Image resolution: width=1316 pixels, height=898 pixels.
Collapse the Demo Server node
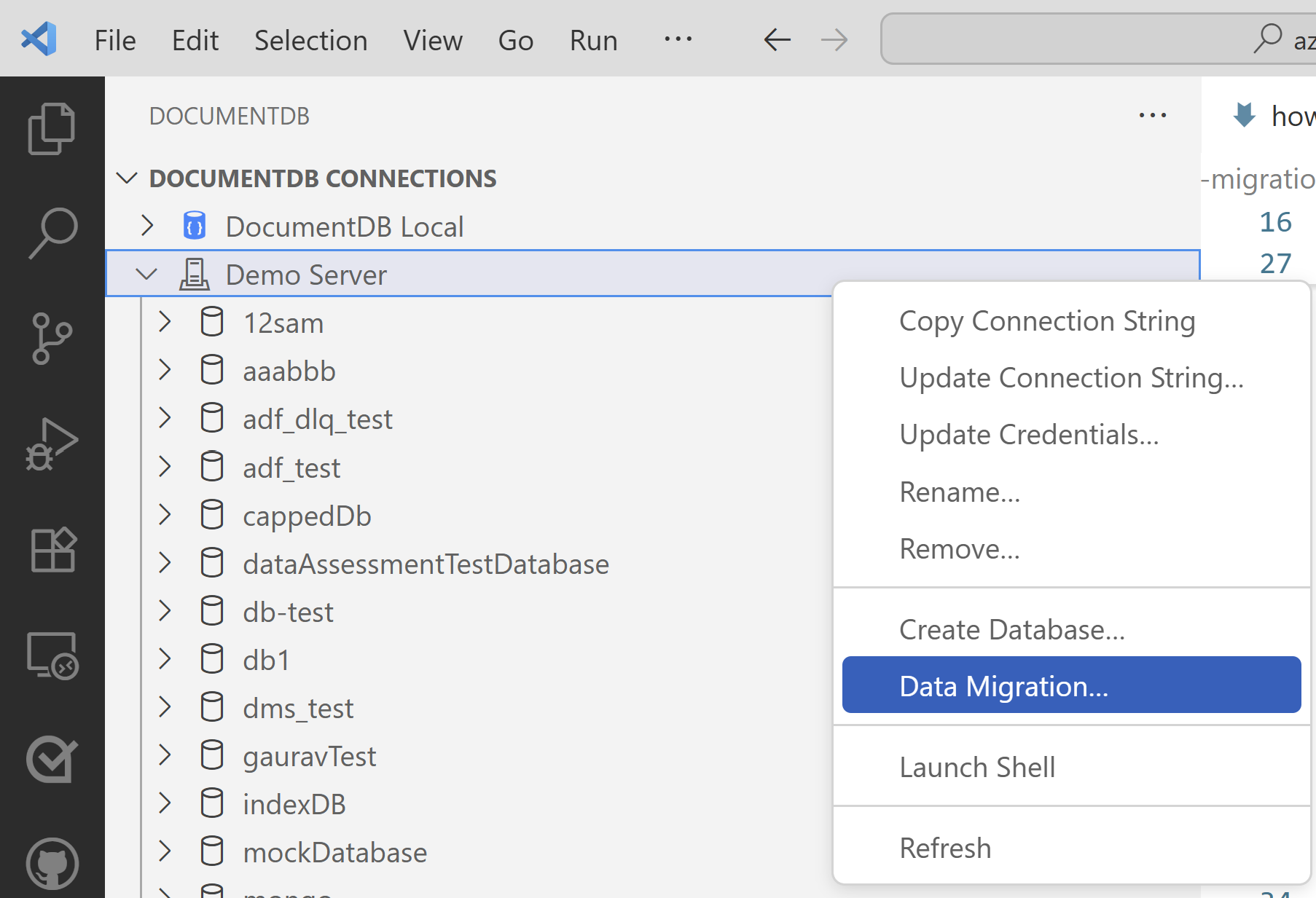(147, 275)
